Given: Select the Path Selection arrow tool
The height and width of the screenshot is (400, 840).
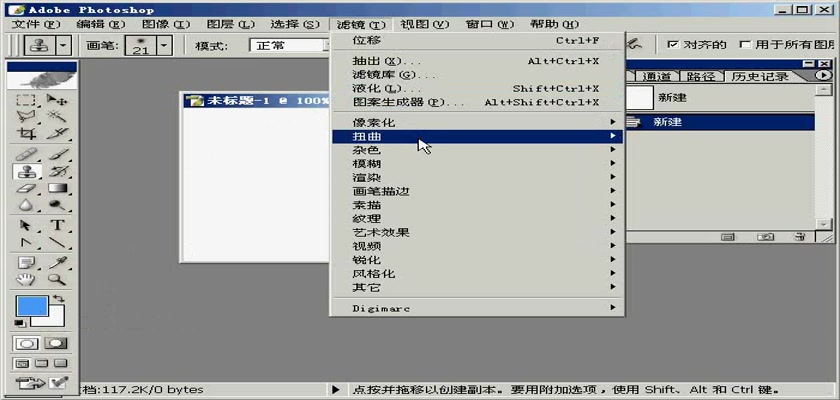Looking at the screenshot, I should click(x=25, y=225).
